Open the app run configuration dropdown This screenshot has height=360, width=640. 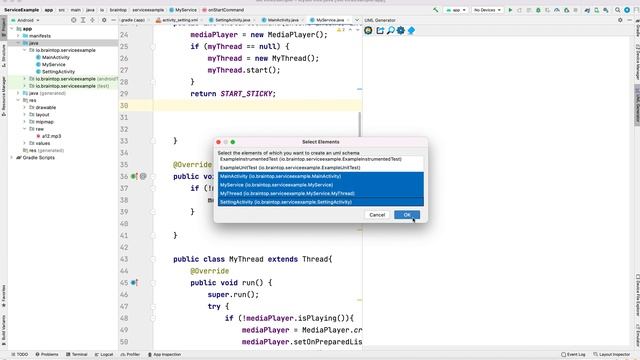point(456,10)
